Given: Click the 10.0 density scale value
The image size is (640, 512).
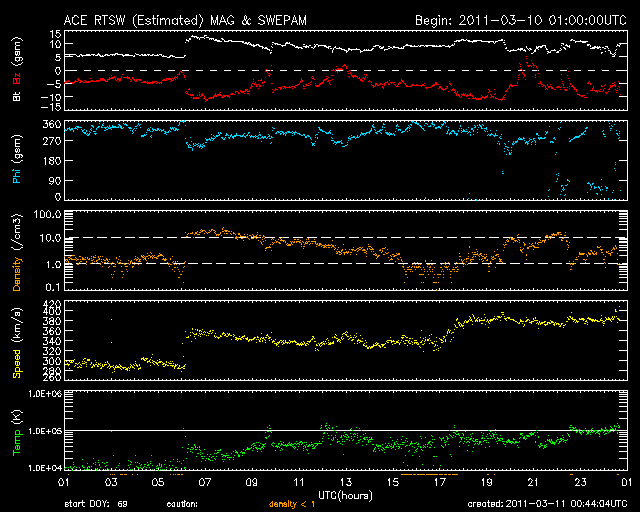Looking at the screenshot, I should point(50,238).
